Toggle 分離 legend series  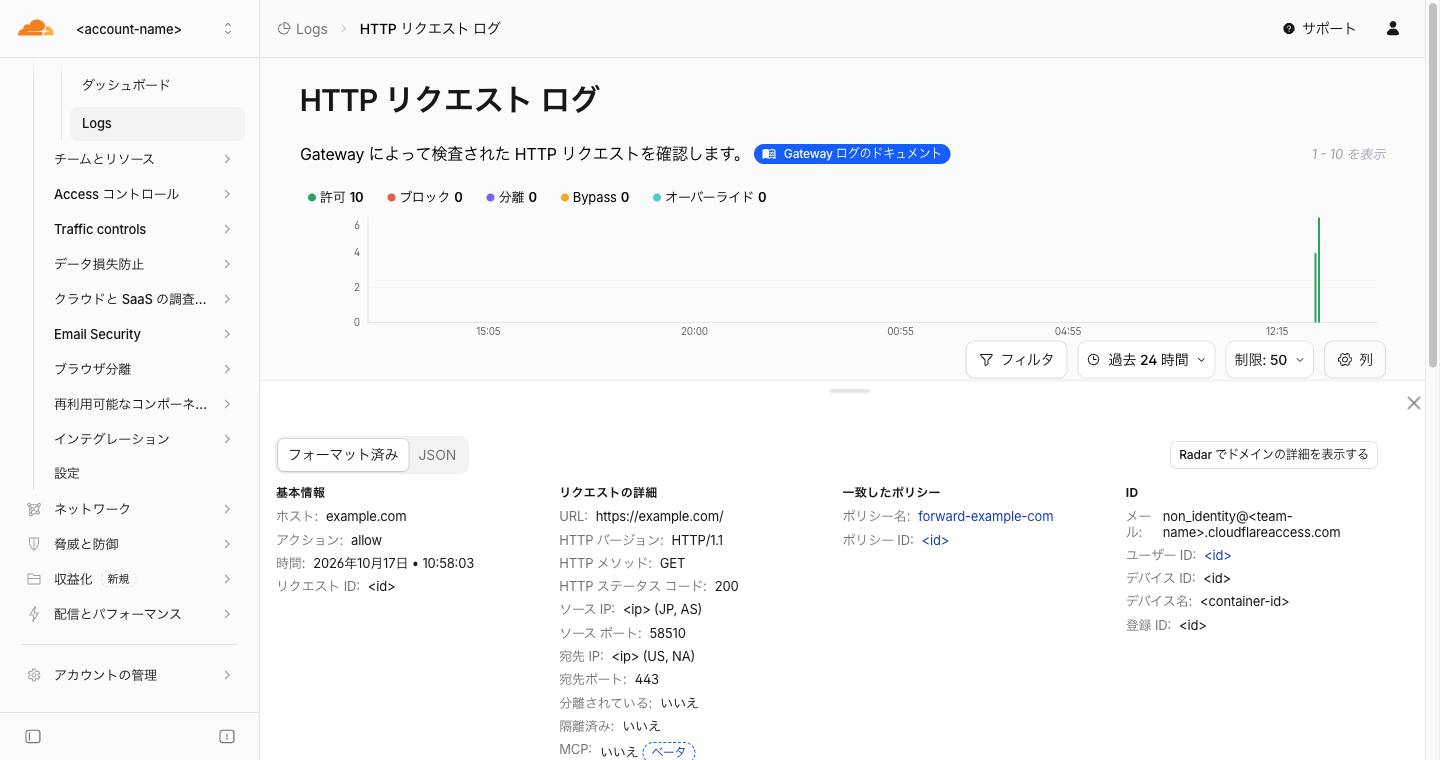click(x=511, y=197)
